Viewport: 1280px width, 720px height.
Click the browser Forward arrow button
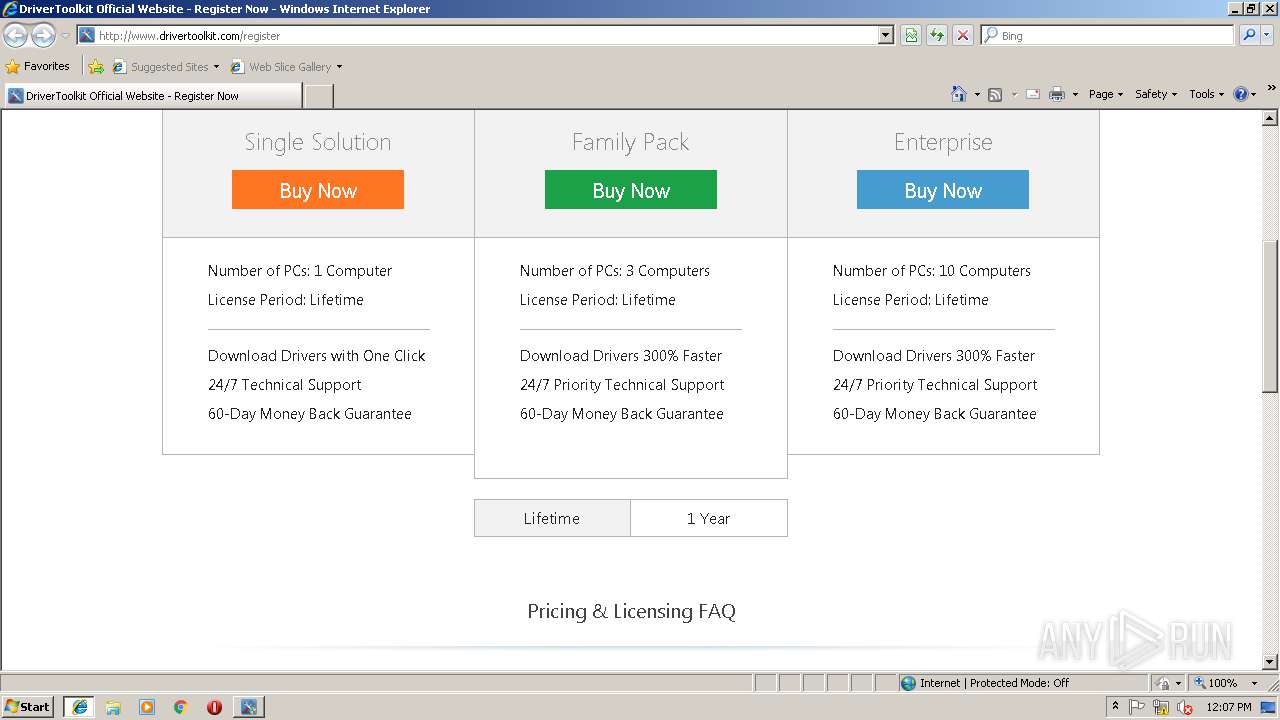[43, 36]
